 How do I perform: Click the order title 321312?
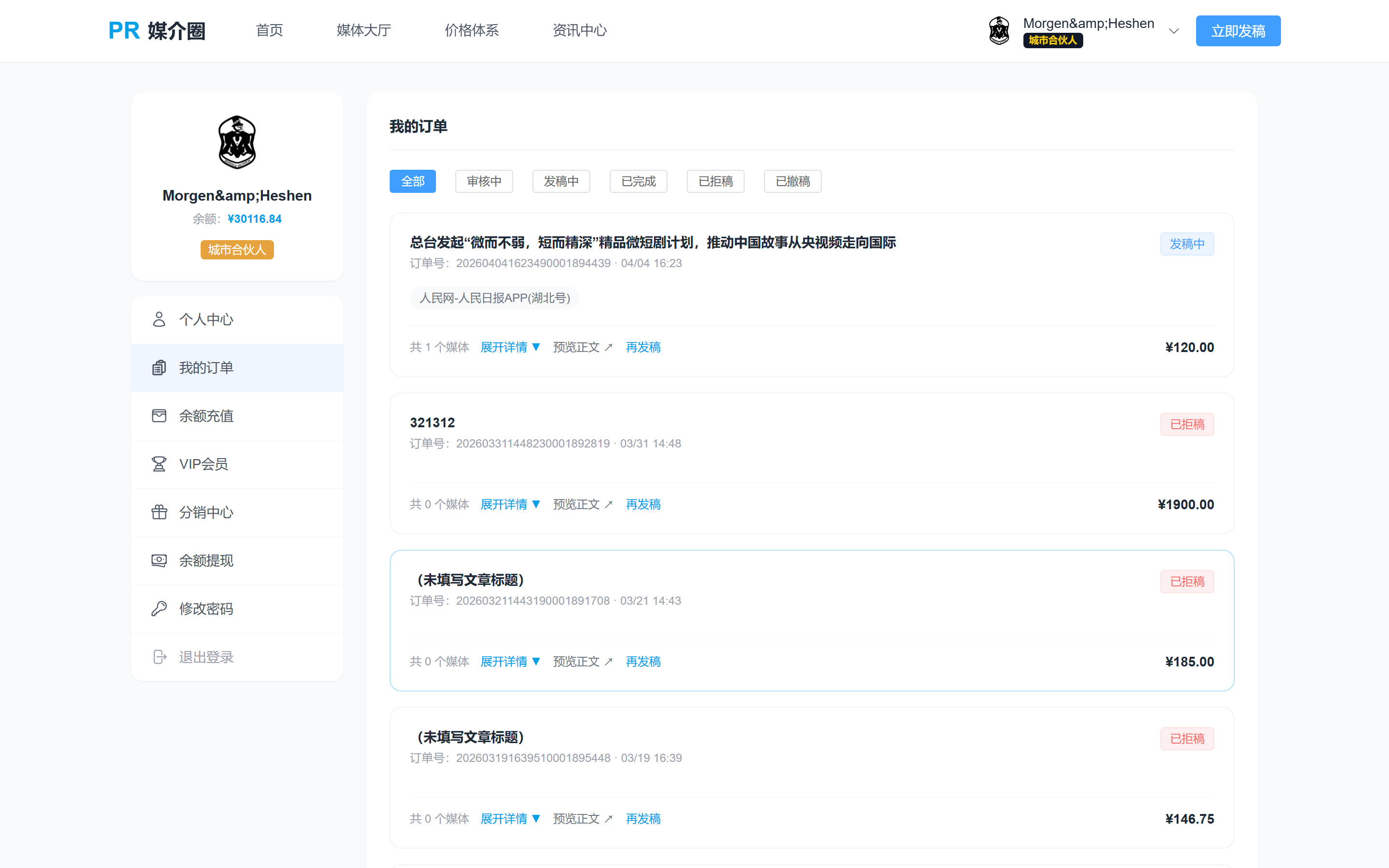432,422
